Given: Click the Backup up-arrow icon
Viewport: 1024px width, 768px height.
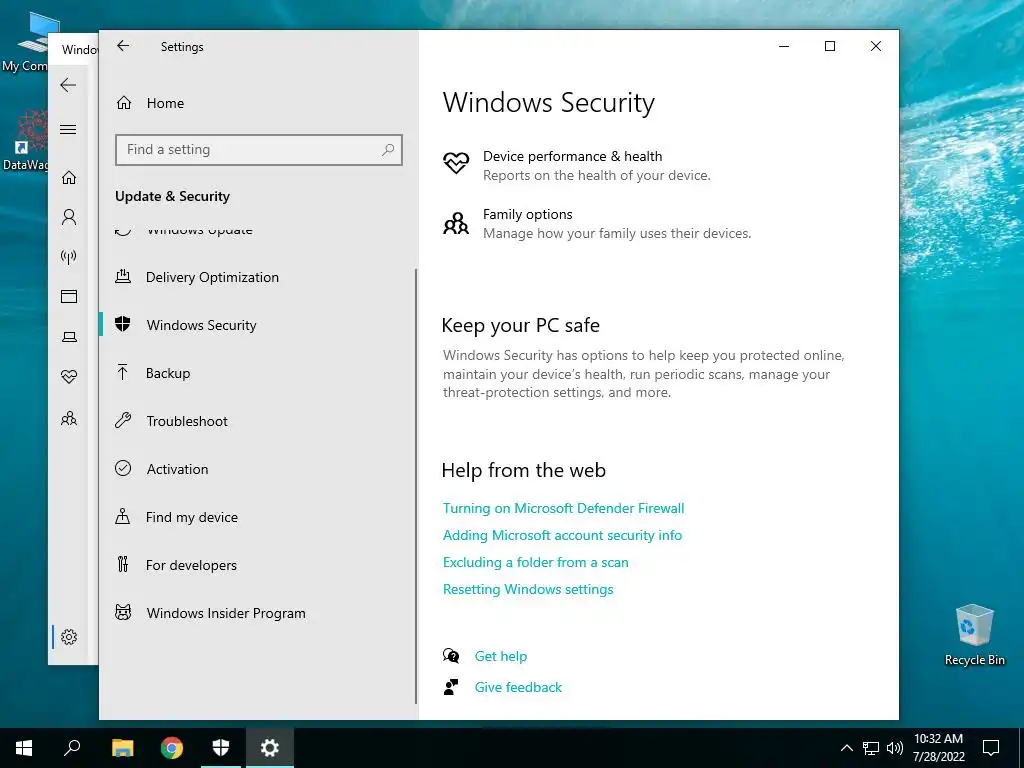Looking at the screenshot, I should coord(123,372).
